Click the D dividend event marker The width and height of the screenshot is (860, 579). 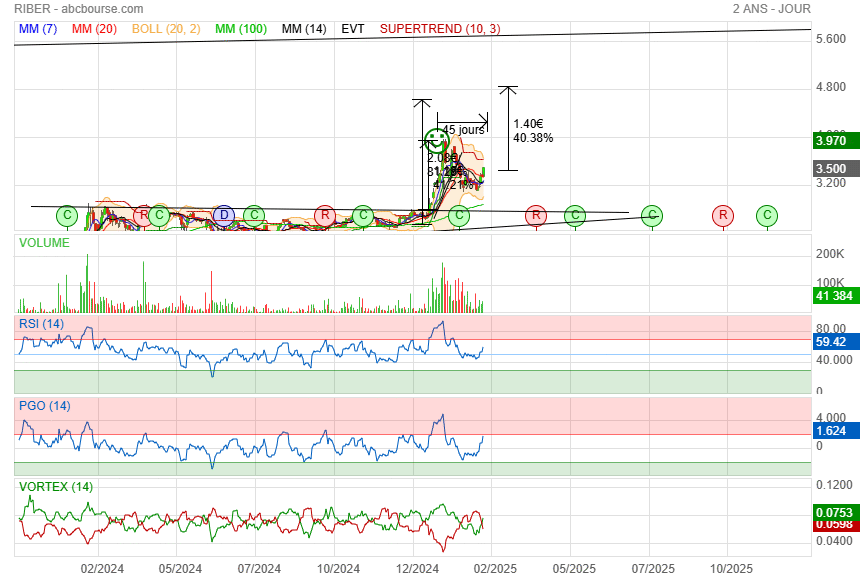pyautogui.click(x=224, y=215)
